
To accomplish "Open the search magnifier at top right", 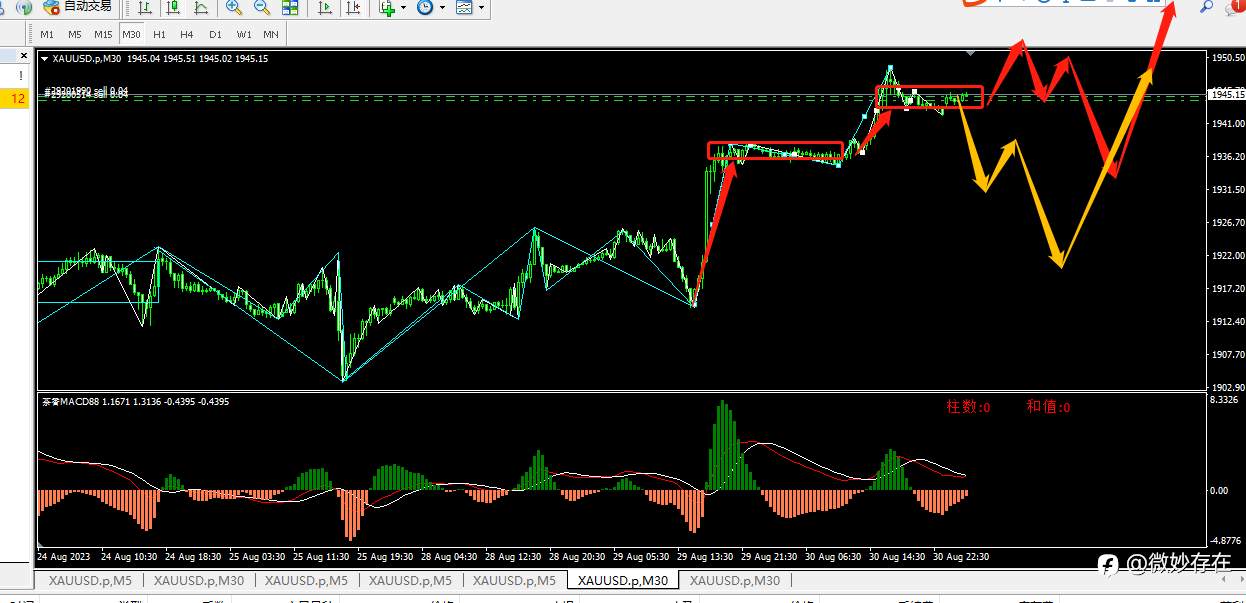I will 1207,7.
